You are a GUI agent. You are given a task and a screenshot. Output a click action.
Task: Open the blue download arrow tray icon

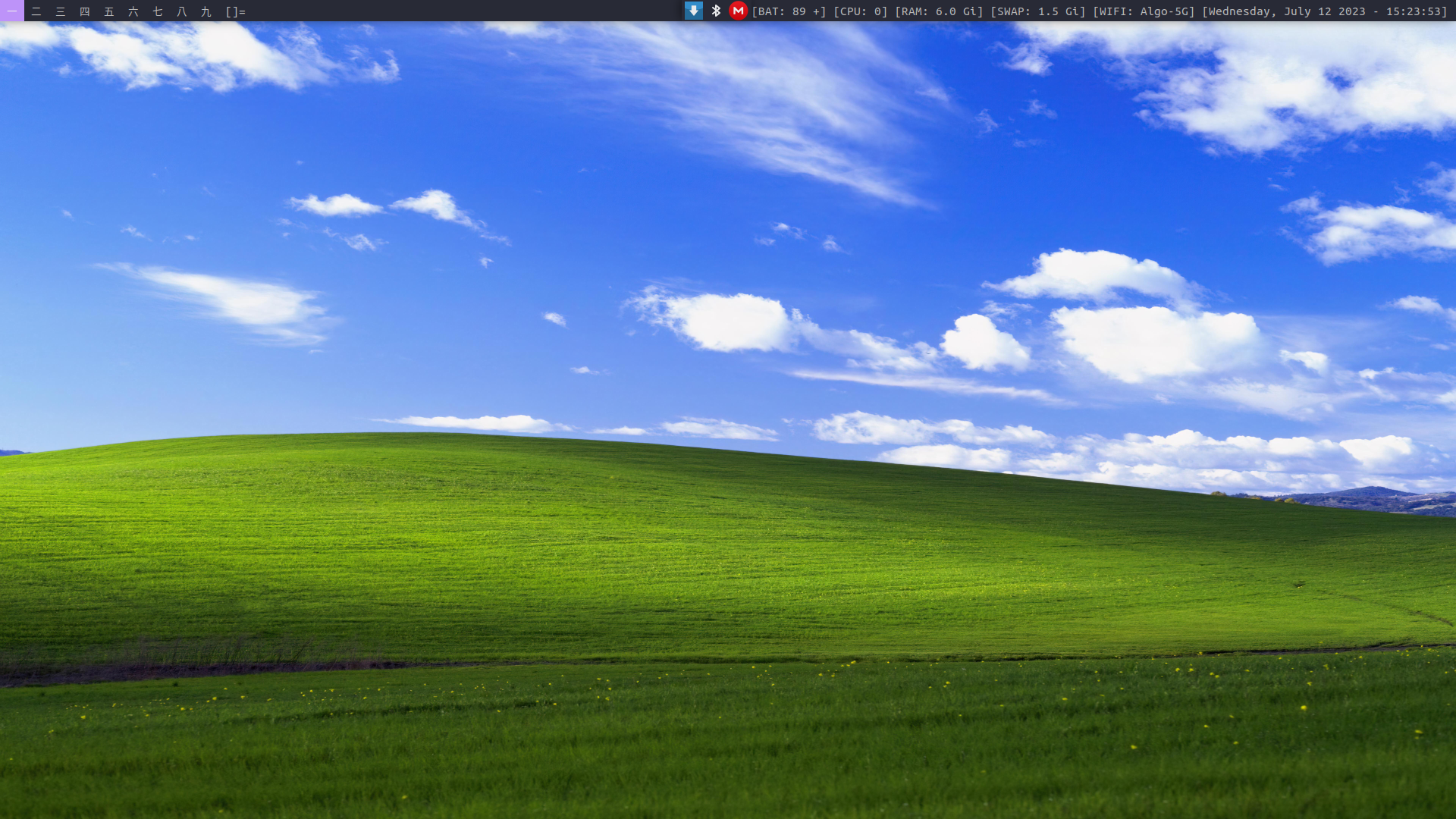[x=694, y=11]
